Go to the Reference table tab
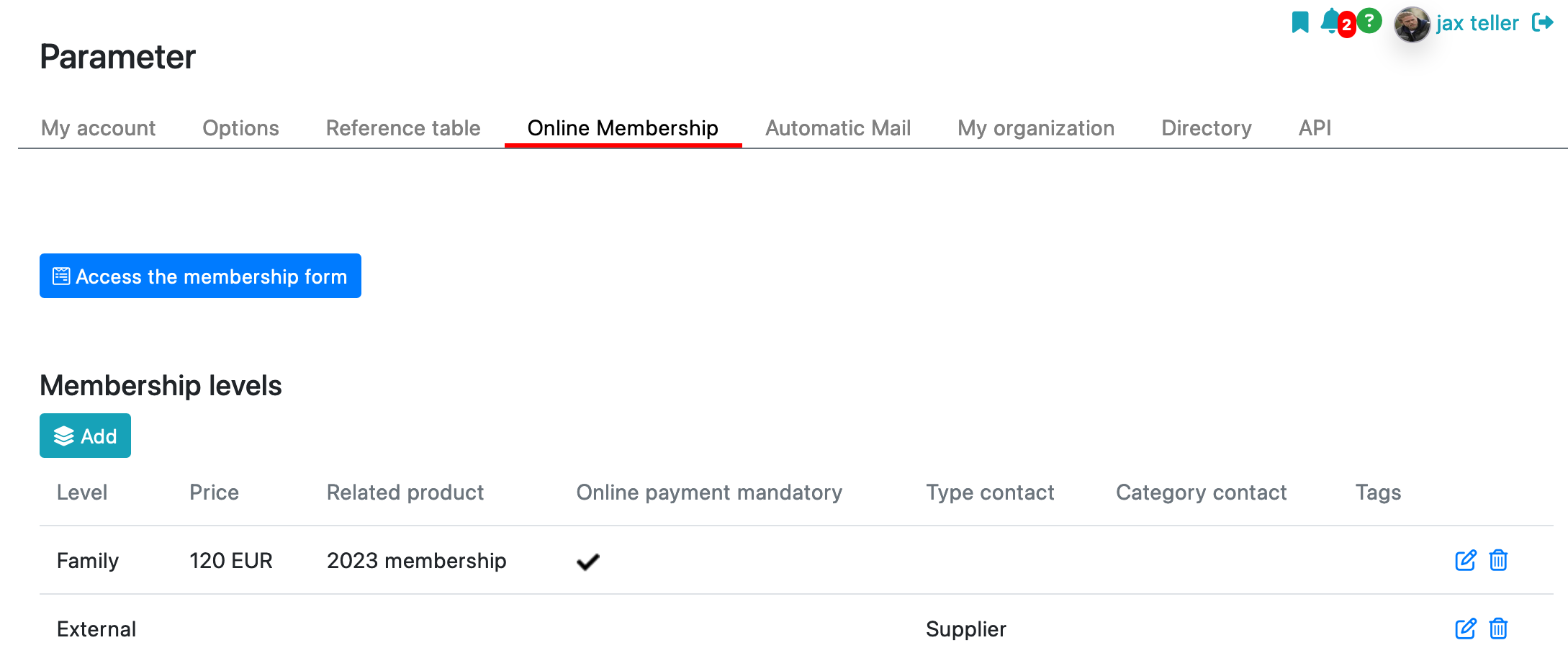 [x=403, y=128]
